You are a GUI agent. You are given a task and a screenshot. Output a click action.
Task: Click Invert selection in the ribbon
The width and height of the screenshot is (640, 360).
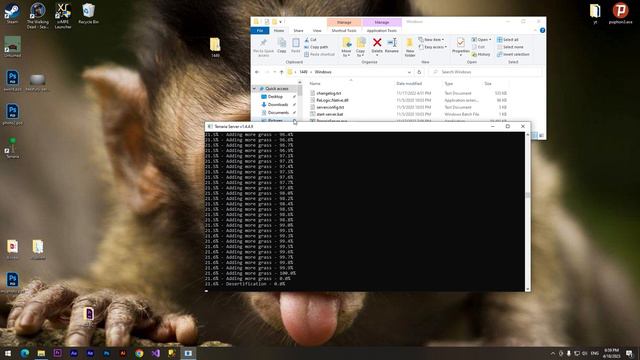point(513,54)
